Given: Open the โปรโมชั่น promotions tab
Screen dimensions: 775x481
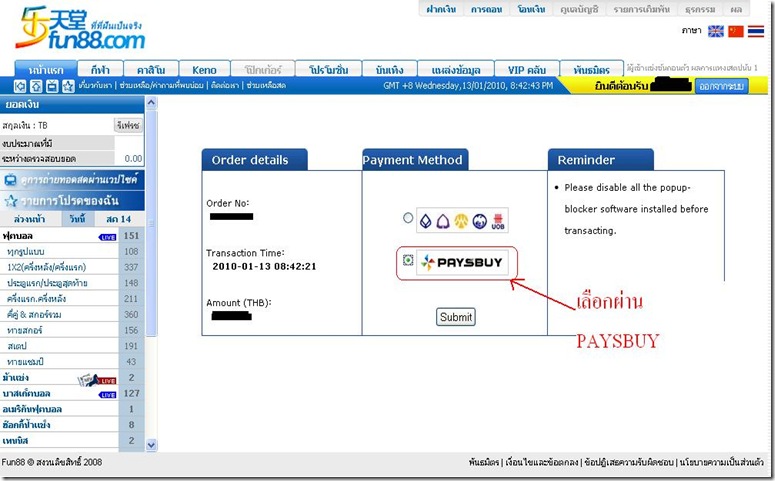Looking at the screenshot, I should coord(328,70).
